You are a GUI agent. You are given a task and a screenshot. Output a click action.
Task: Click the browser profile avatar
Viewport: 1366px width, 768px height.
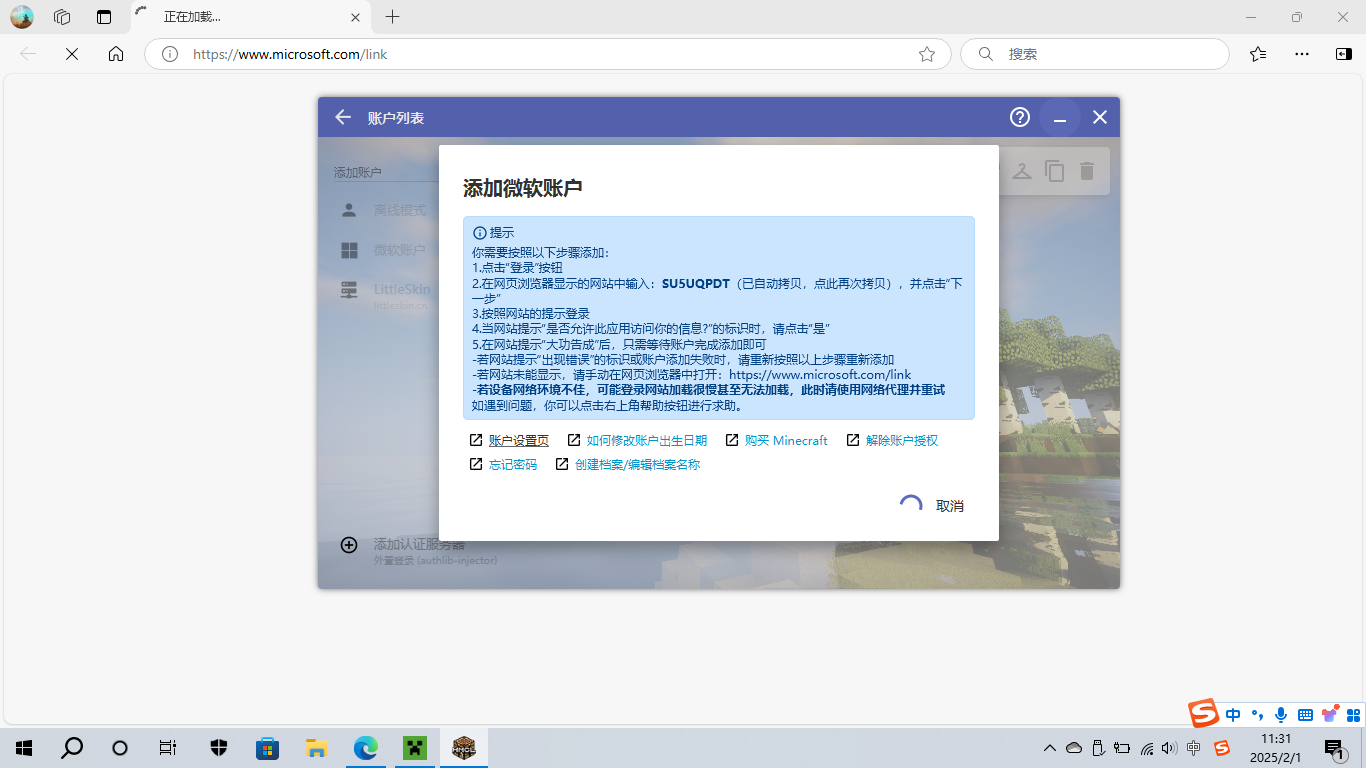(21, 17)
